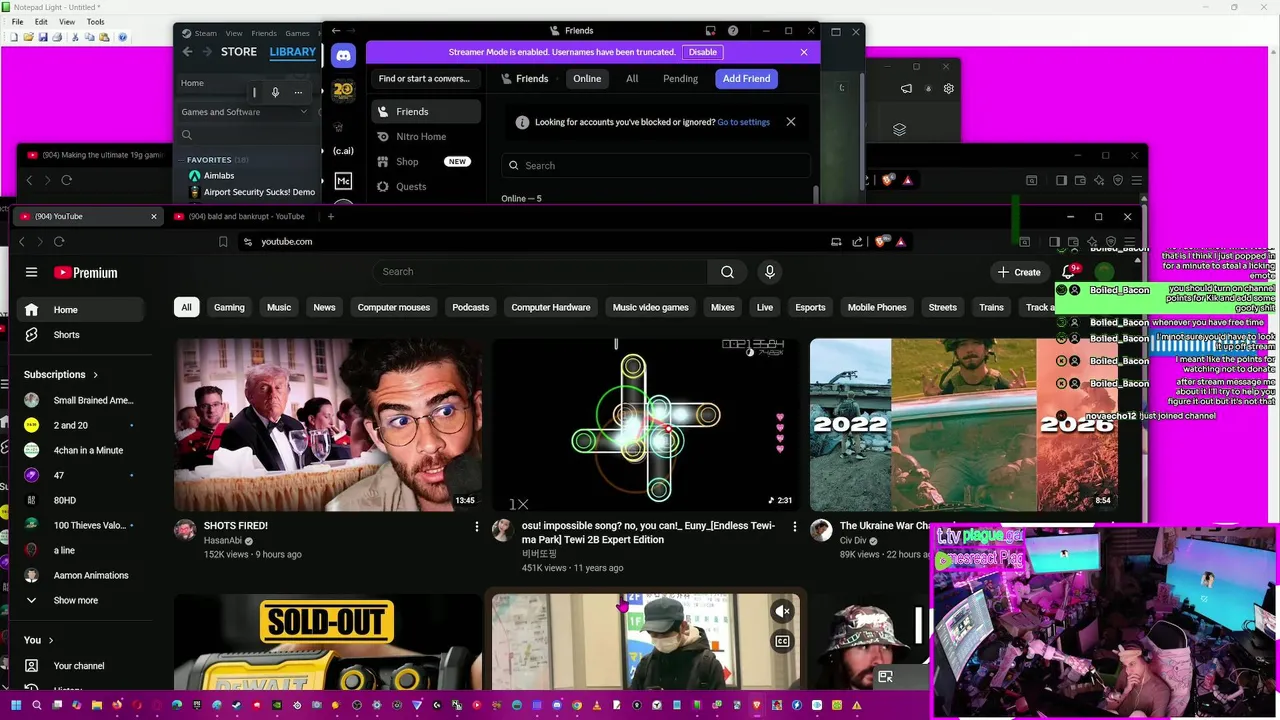Viewport: 1280px width, 720px height.
Task: Open Find or start a conversation box
Action: pyautogui.click(x=424, y=79)
